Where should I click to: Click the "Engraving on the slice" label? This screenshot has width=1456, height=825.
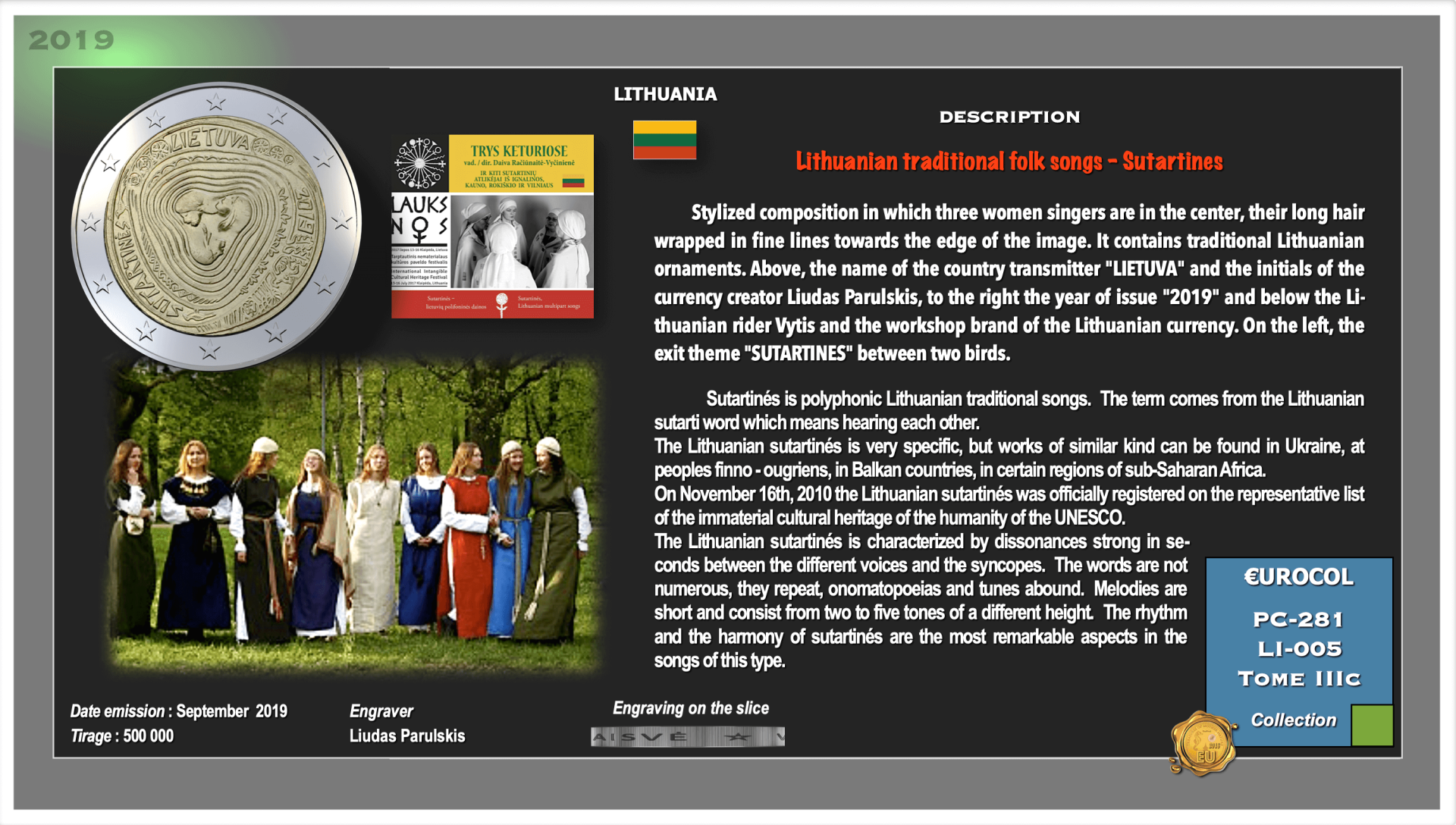691,708
